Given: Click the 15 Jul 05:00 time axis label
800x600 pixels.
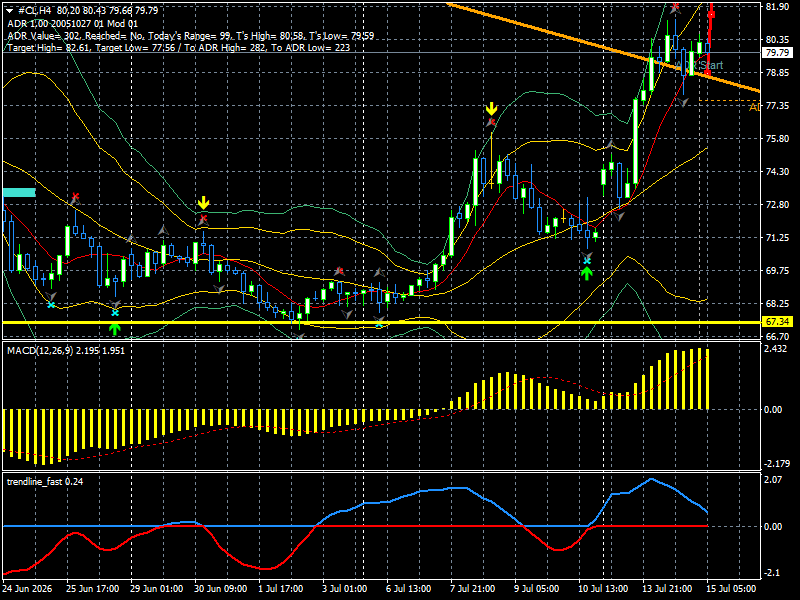Looking at the screenshot, I should 731,589.
